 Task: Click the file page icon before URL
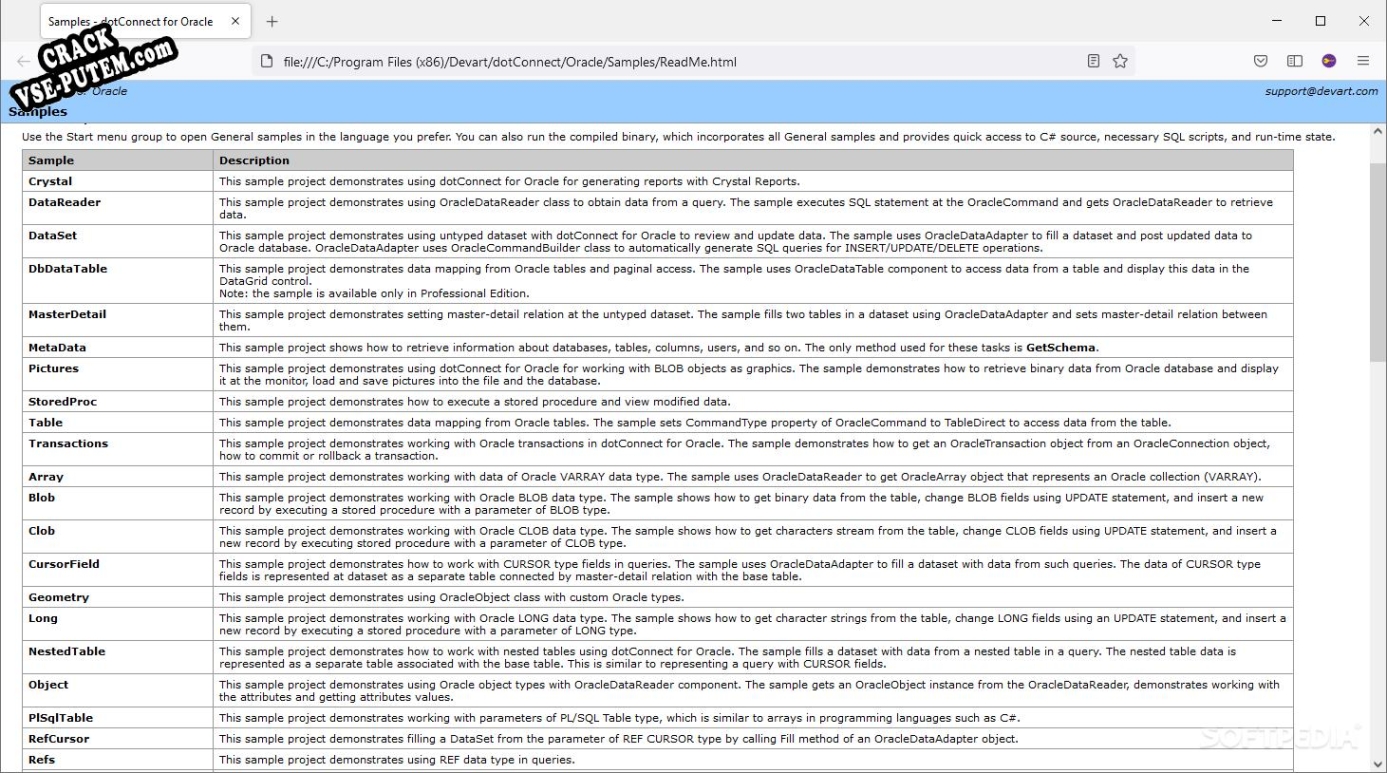click(266, 61)
